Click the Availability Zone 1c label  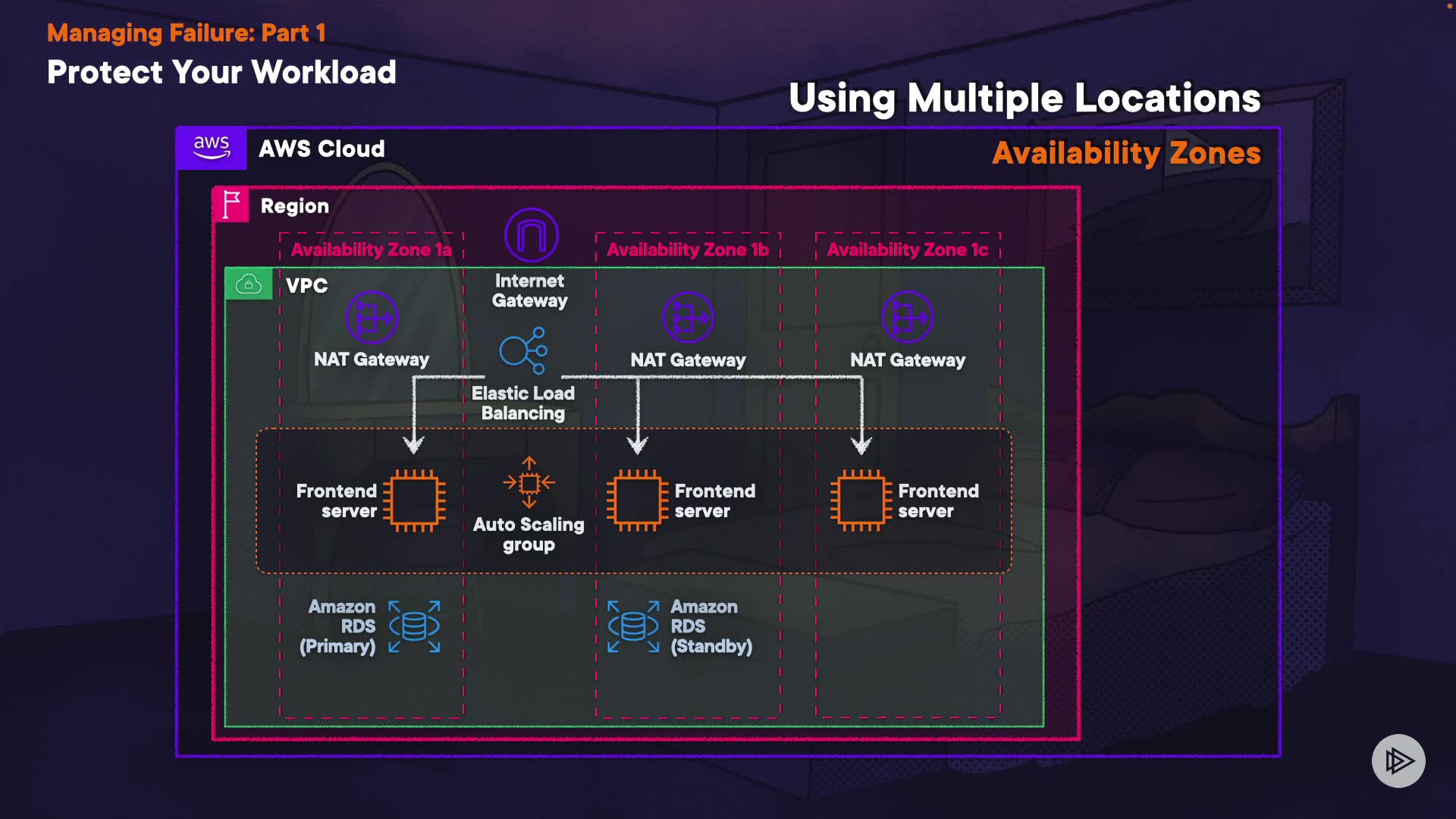(907, 249)
